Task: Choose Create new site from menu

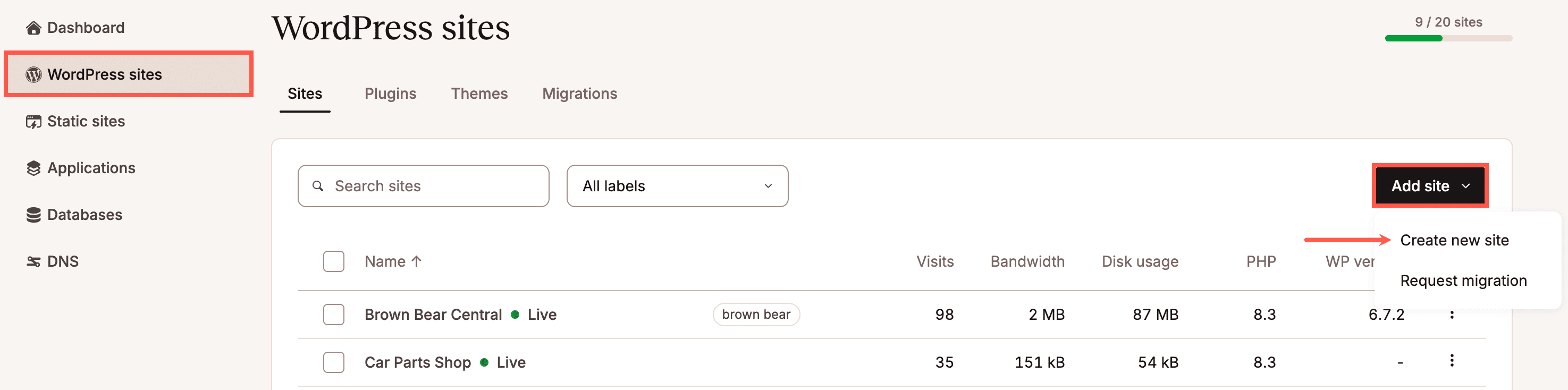Action: pos(1454,240)
